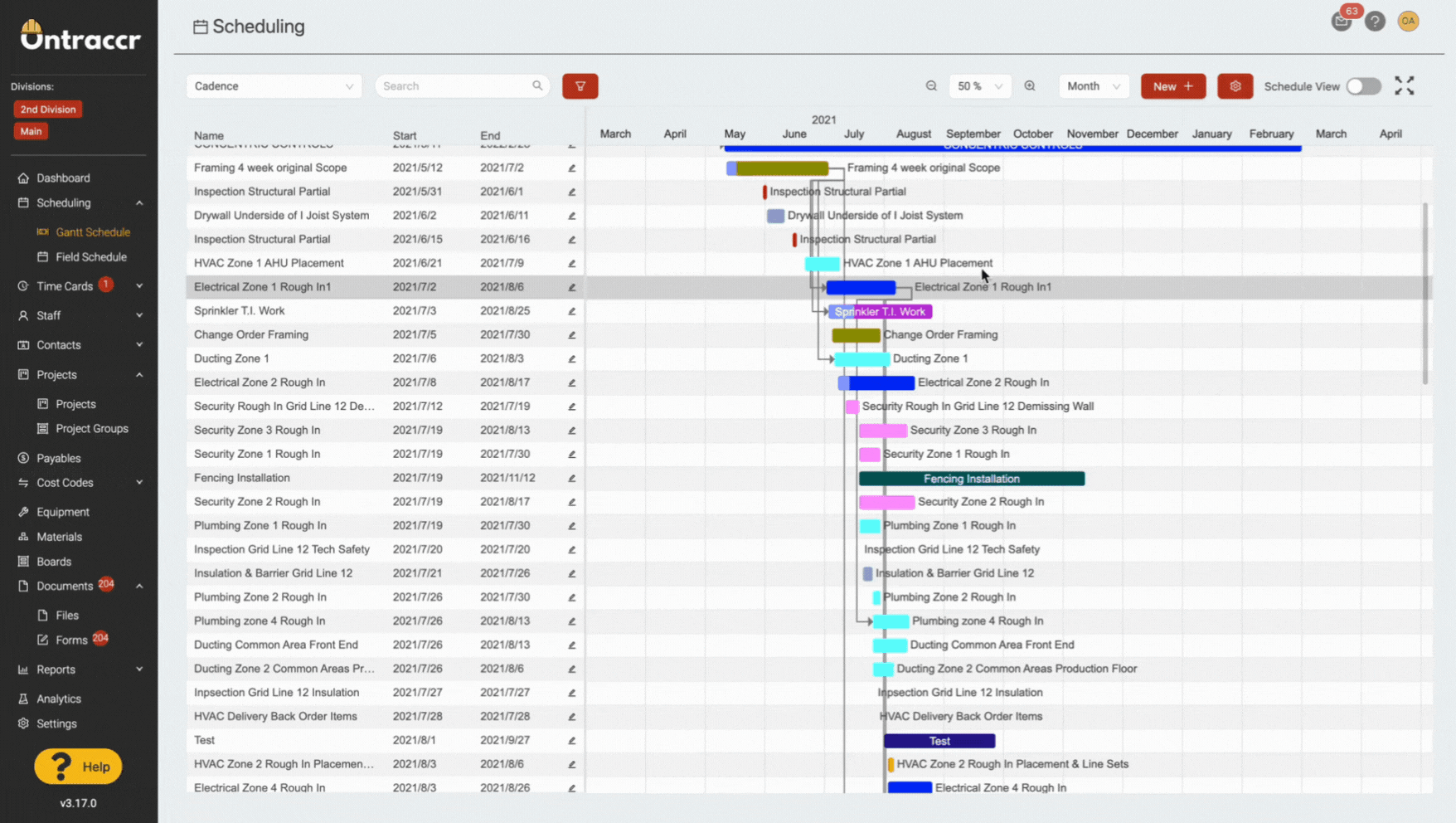Open the Month timescale dropdown

click(1093, 86)
